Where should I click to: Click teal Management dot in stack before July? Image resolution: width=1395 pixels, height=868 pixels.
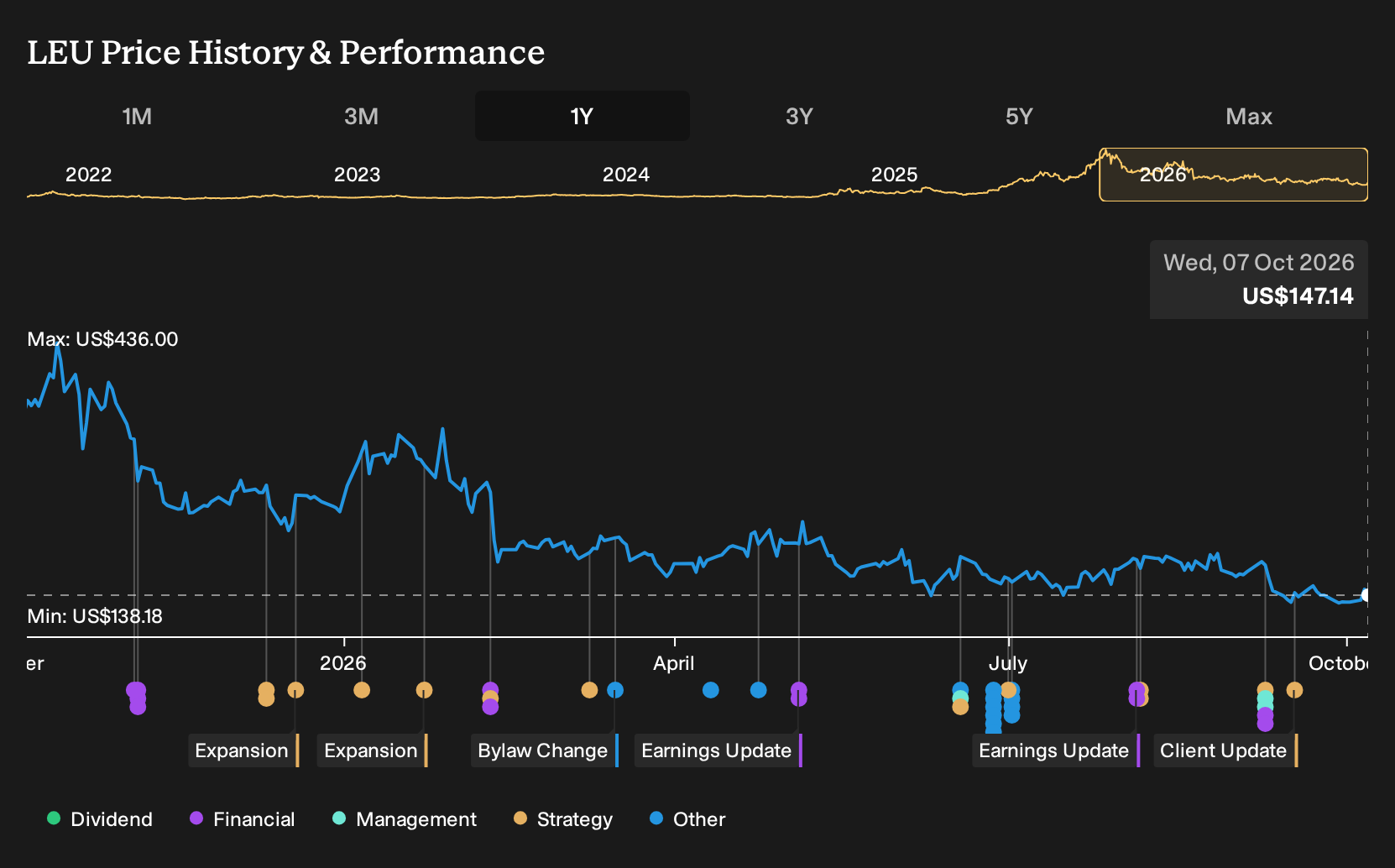[x=960, y=698]
